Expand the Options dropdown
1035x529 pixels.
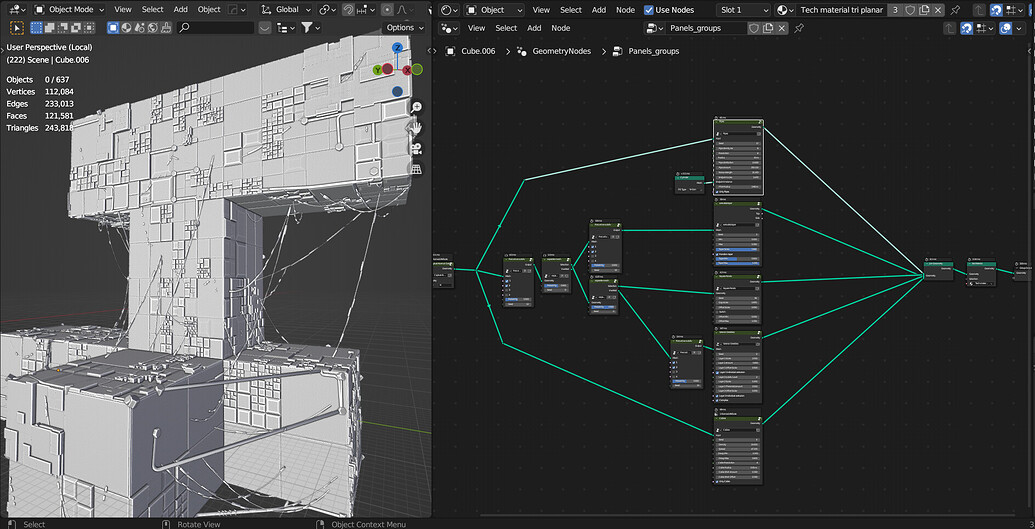tap(404, 28)
